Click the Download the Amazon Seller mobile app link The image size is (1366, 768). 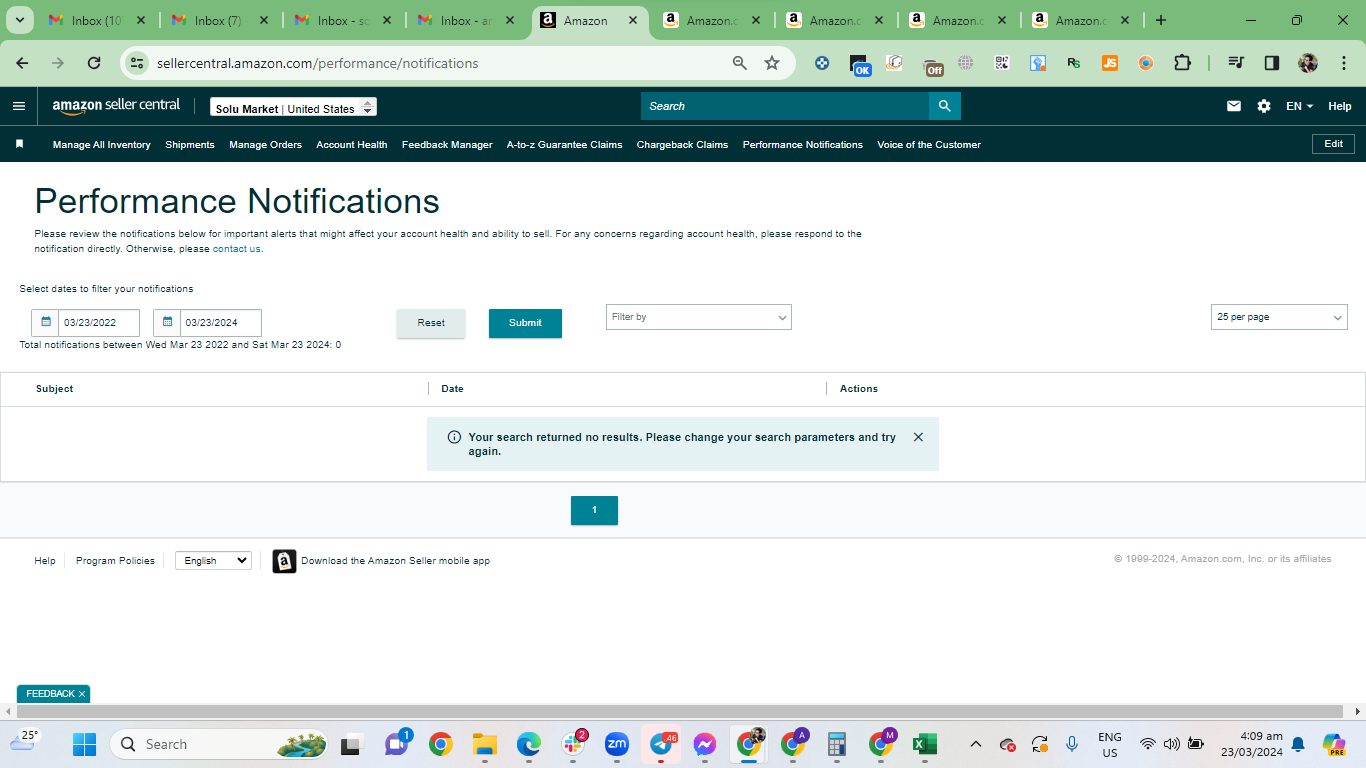click(x=395, y=561)
